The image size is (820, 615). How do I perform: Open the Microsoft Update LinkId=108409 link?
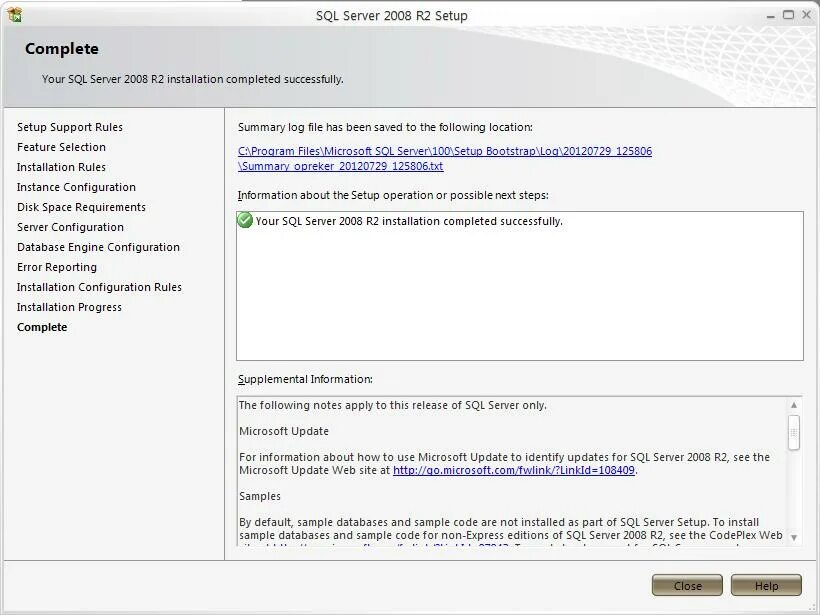pos(514,470)
